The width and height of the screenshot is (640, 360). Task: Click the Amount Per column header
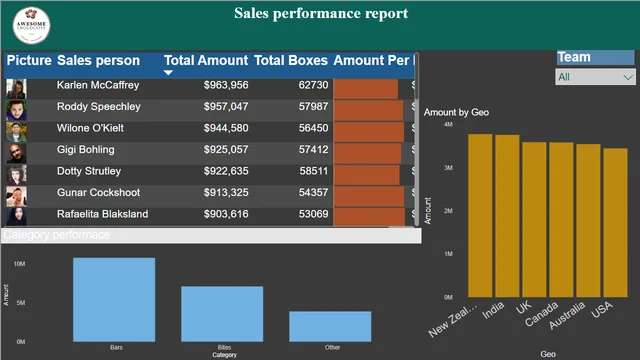click(373, 60)
